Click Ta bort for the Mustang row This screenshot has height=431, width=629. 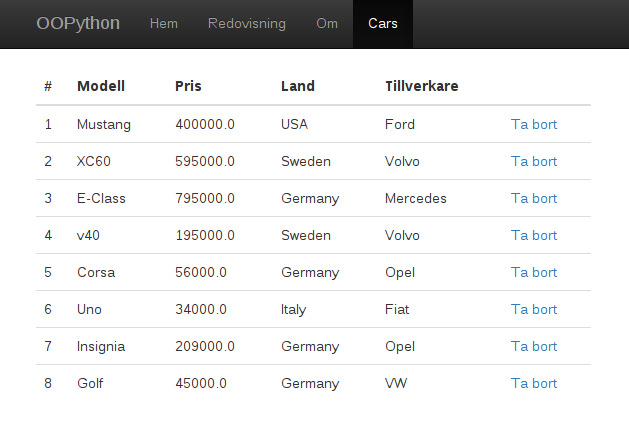[x=534, y=124]
